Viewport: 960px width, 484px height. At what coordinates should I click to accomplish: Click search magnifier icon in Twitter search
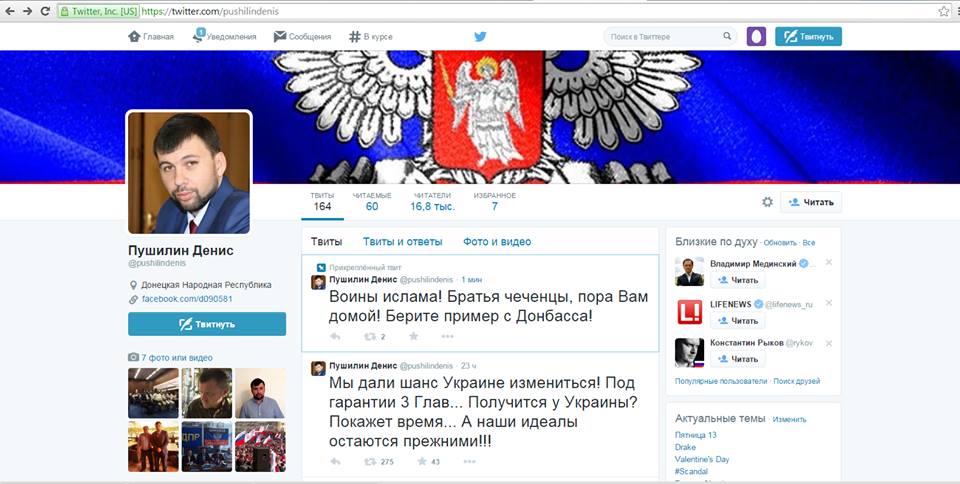click(x=727, y=36)
